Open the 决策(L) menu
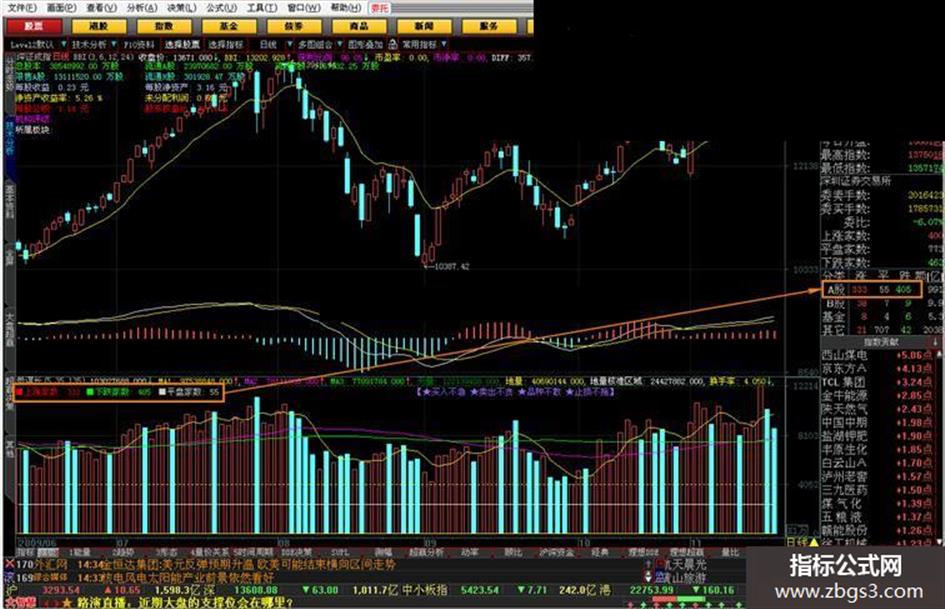The width and height of the screenshot is (945, 609). pos(182,8)
